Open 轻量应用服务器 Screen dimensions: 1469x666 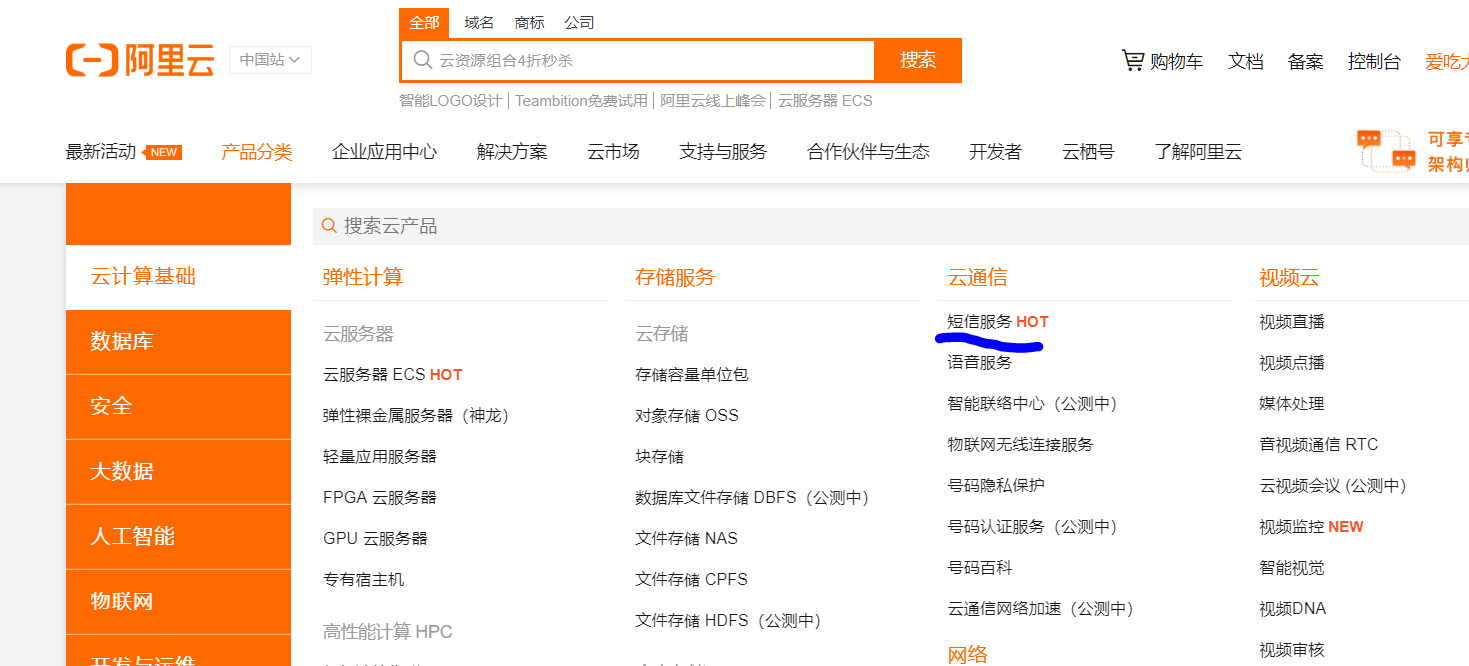[x=380, y=456]
